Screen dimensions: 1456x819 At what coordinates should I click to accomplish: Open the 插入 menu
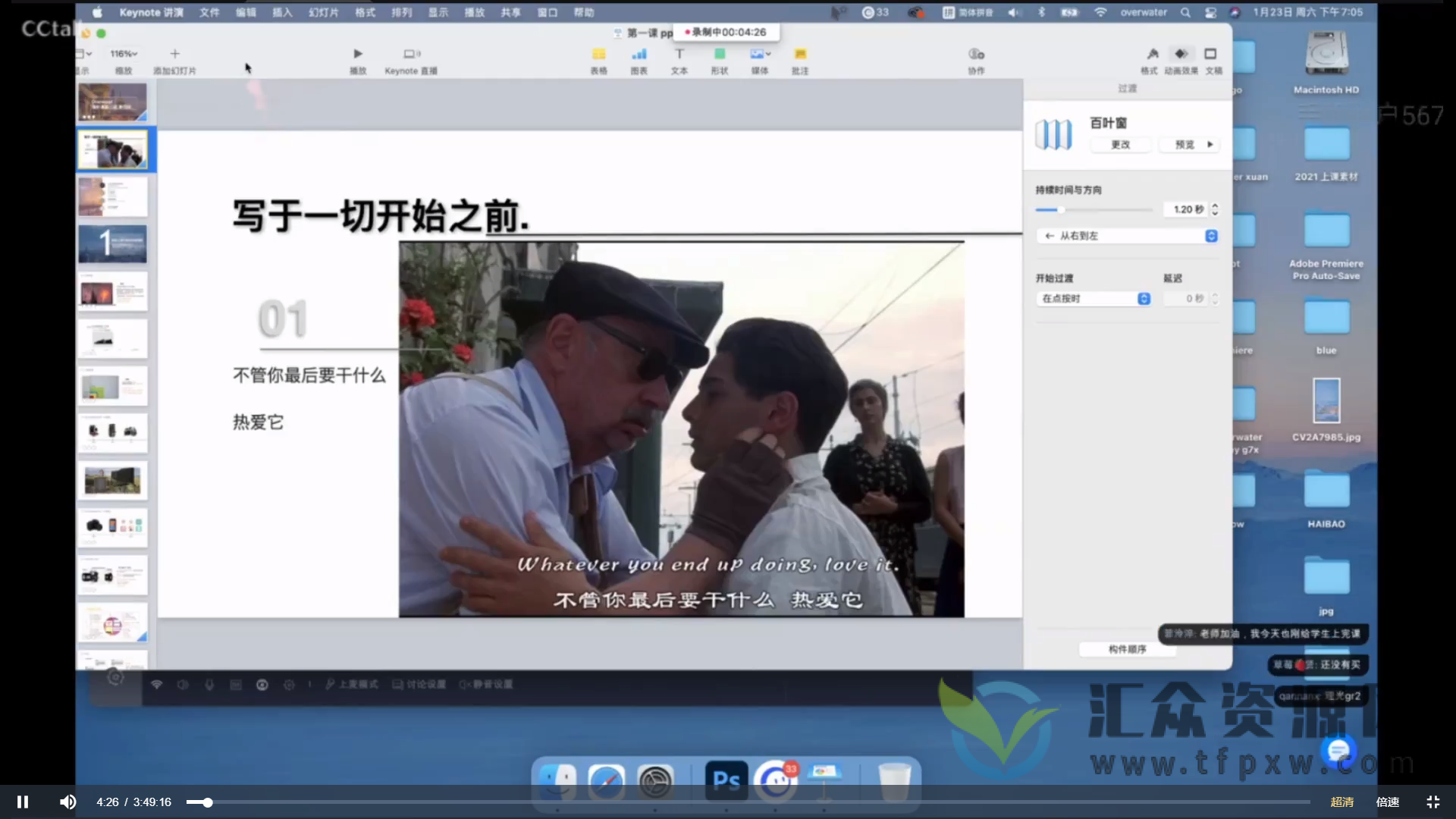tap(282, 12)
